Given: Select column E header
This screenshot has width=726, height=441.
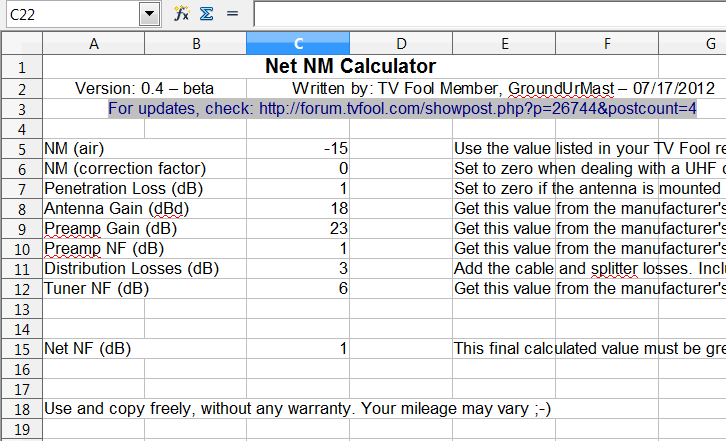Looking at the screenshot, I should 504,44.
